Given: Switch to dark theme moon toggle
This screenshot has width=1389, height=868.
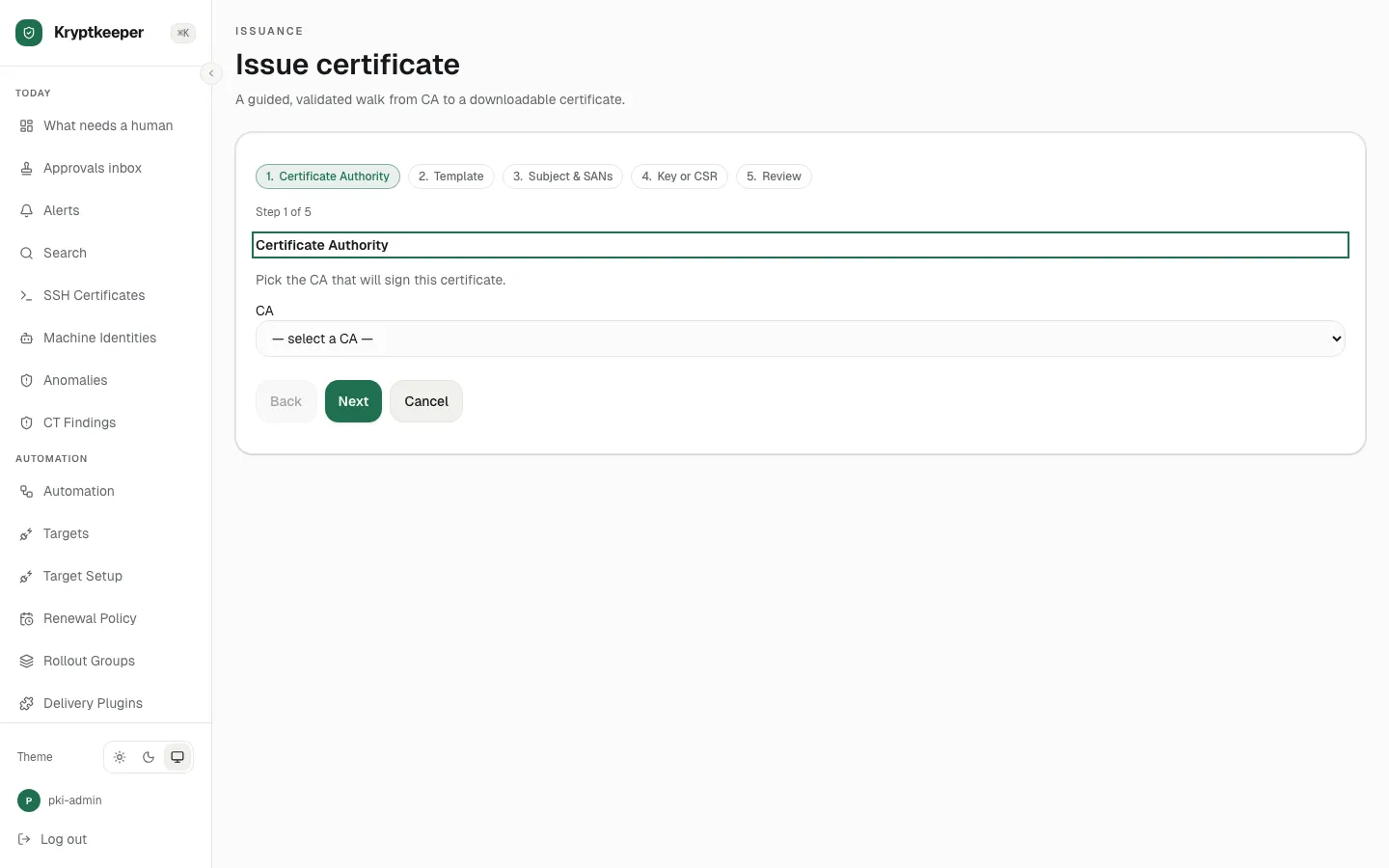Looking at the screenshot, I should [149, 757].
